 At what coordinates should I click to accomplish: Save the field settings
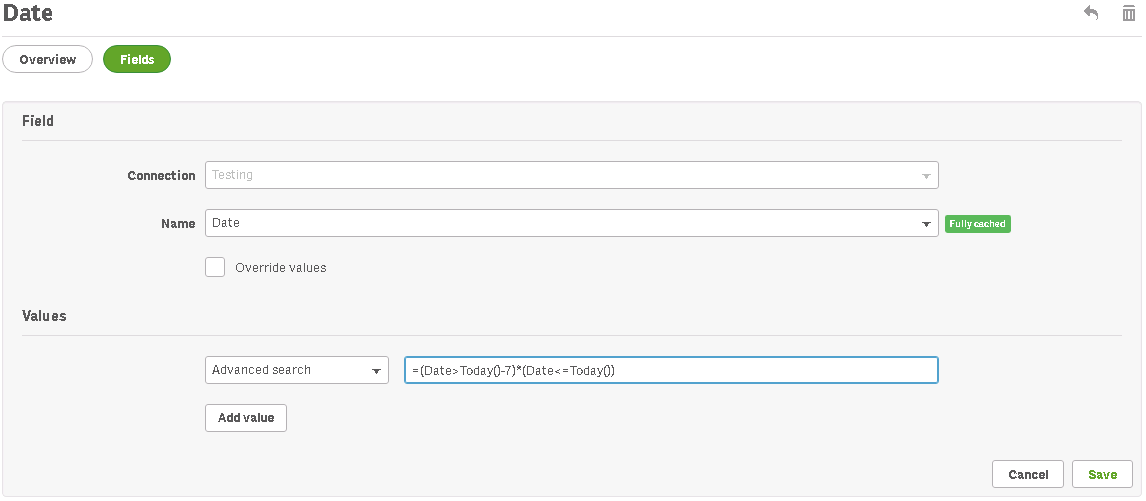click(x=1102, y=474)
